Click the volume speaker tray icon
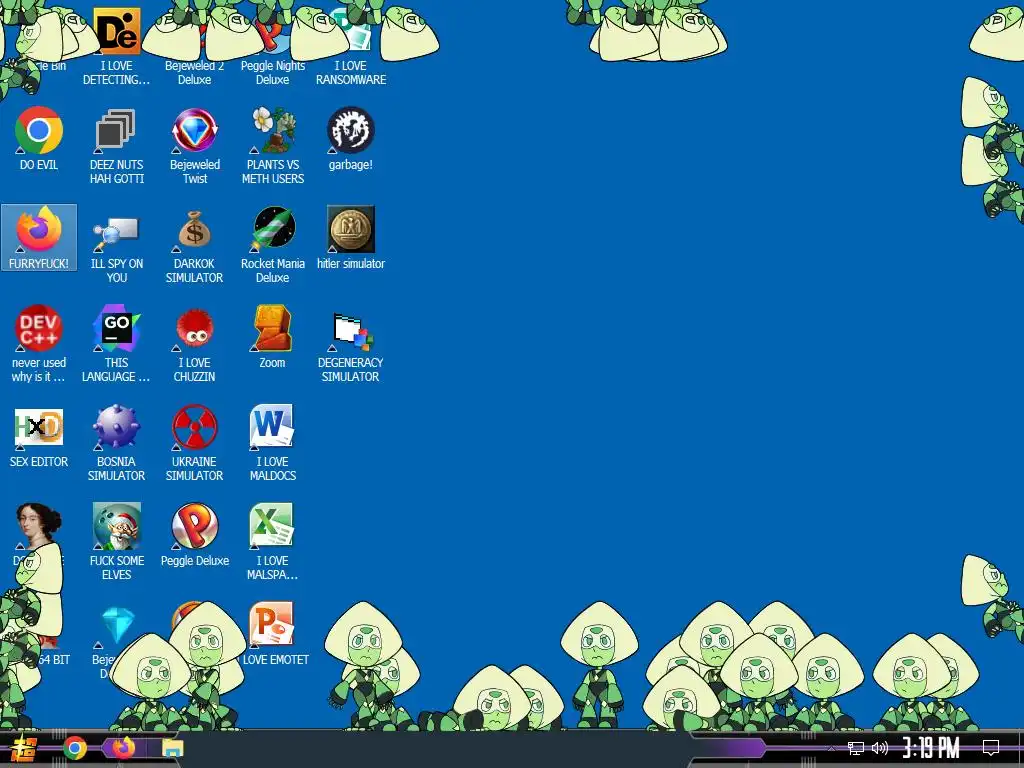This screenshot has height=768, width=1024. pyautogui.click(x=880, y=748)
